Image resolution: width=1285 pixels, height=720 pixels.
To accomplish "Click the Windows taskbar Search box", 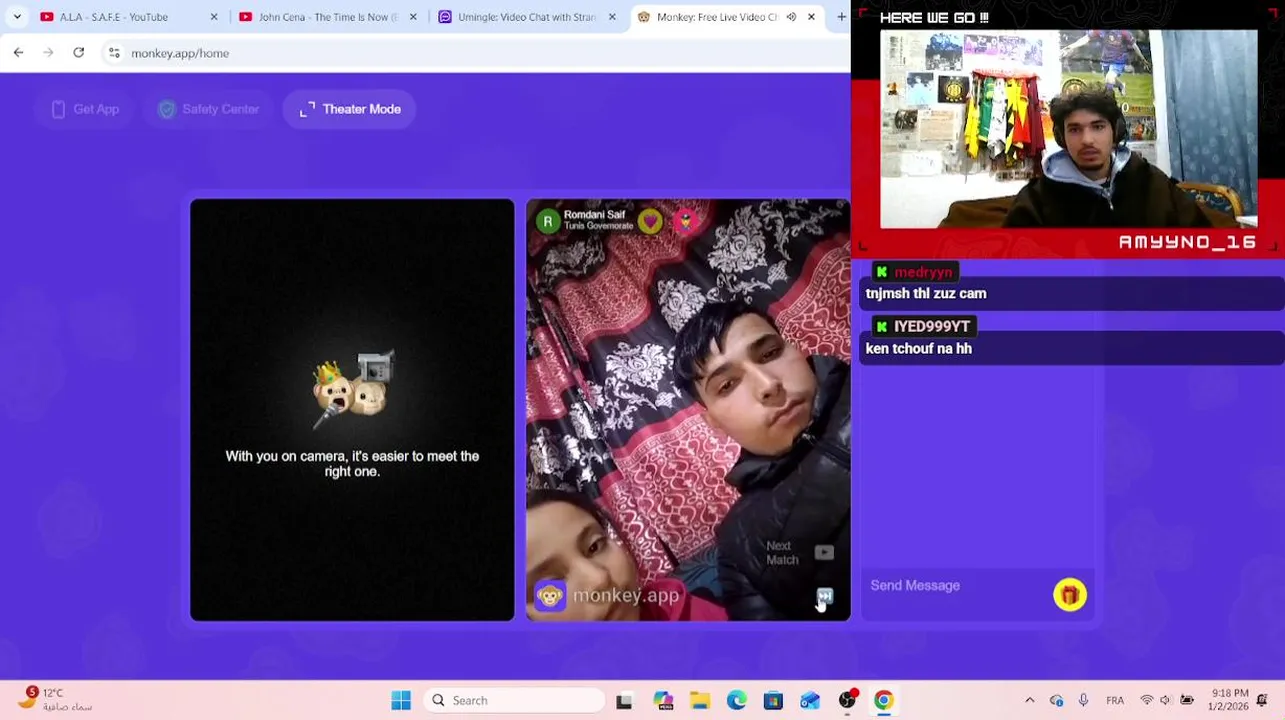I will (513, 700).
